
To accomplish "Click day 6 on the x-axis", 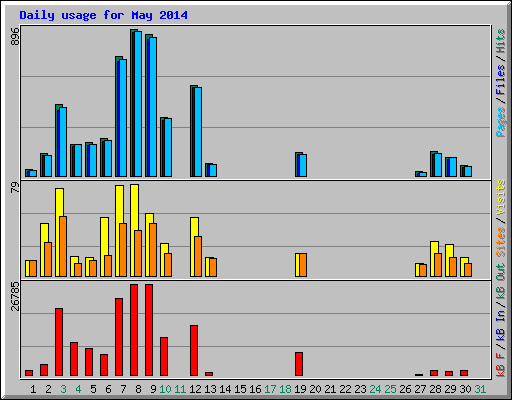I will point(108,389).
